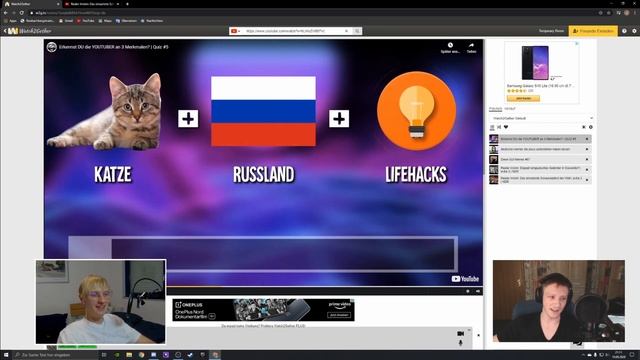
Task: Select the second playlist entry
Action: (540, 149)
